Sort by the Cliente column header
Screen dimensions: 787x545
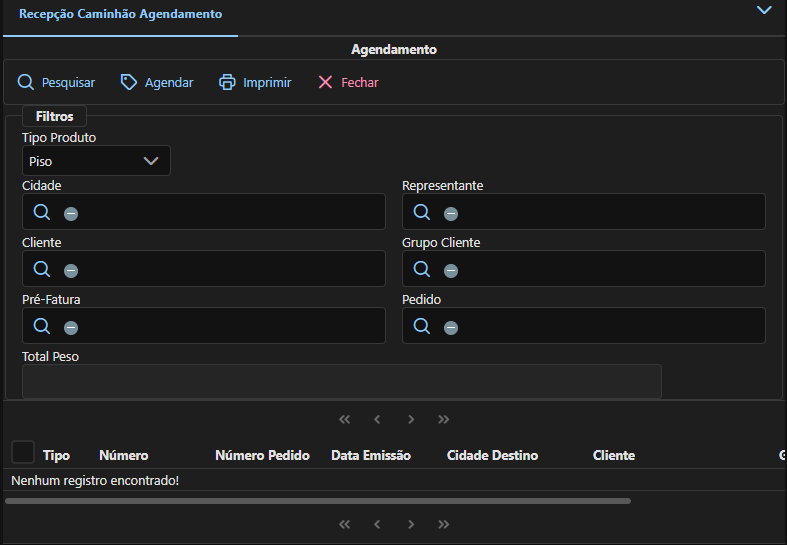[x=614, y=455]
